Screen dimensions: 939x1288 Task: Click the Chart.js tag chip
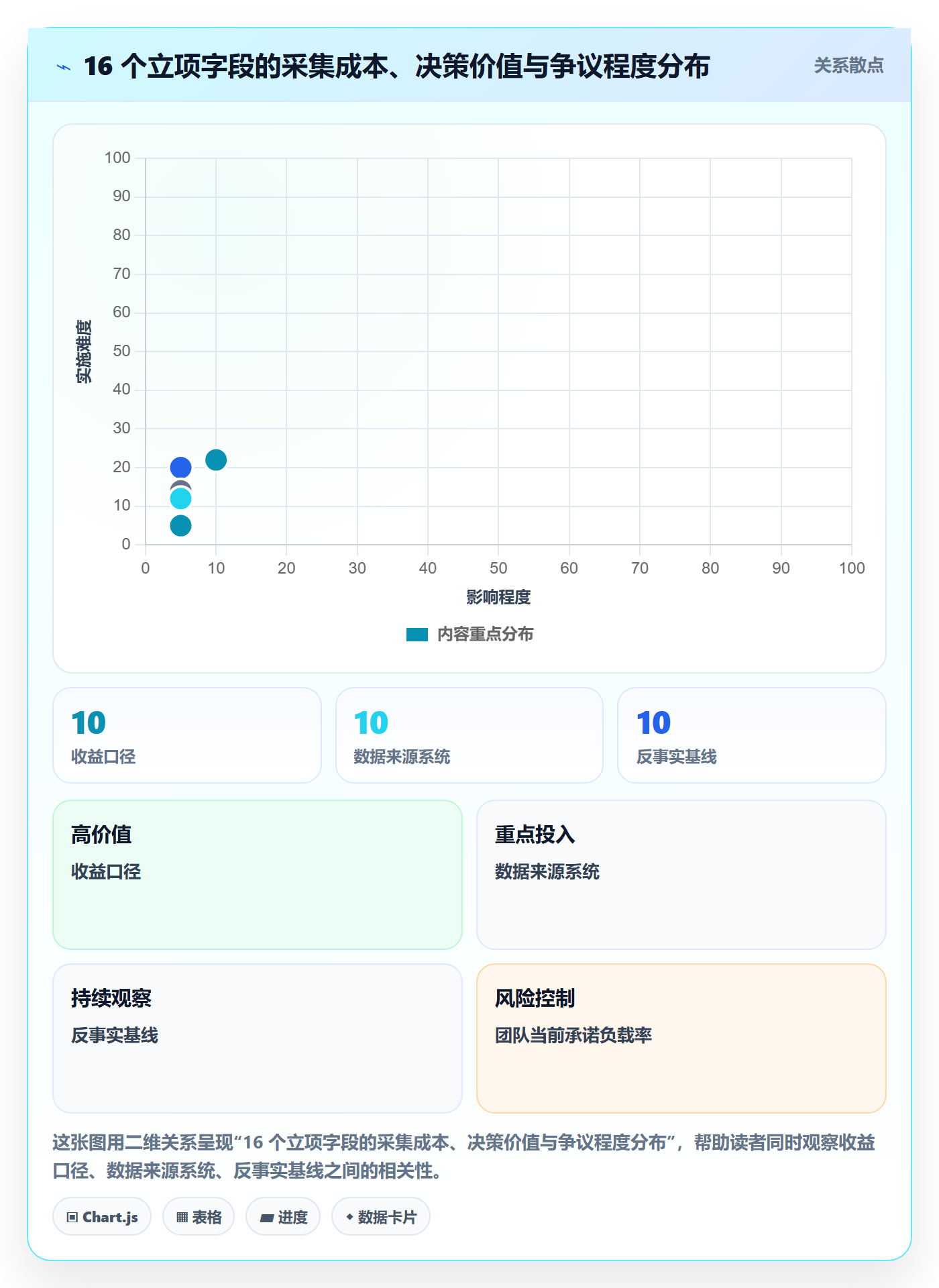[x=102, y=1217]
